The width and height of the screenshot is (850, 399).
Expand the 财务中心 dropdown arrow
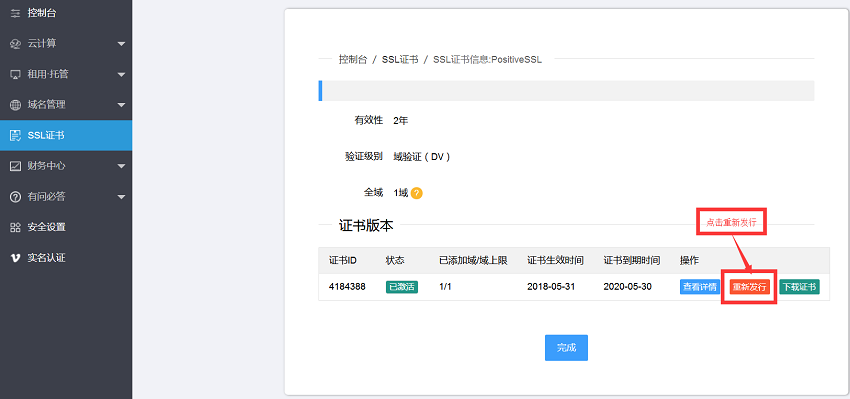pyautogui.click(x=121, y=166)
